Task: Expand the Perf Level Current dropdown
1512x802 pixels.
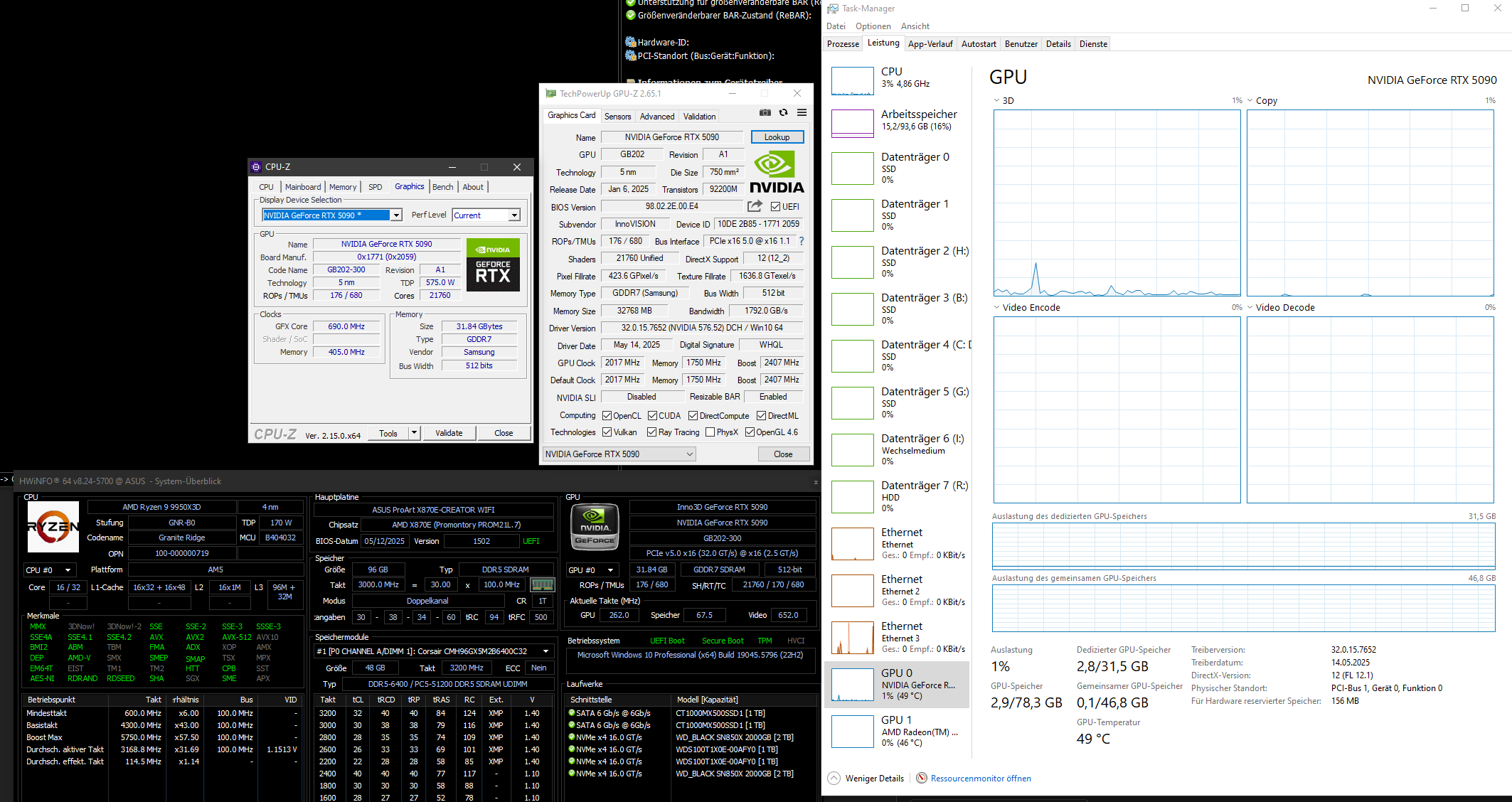Action: click(514, 215)
